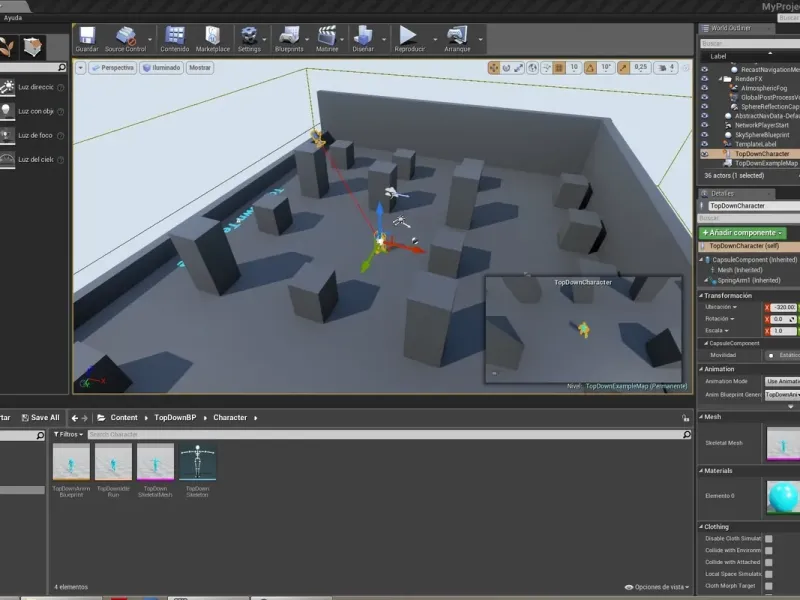This screenshot has height=600, width=800.
Task: Open the viewport options dropdown arrow
Action: click(x=81, y=67)
